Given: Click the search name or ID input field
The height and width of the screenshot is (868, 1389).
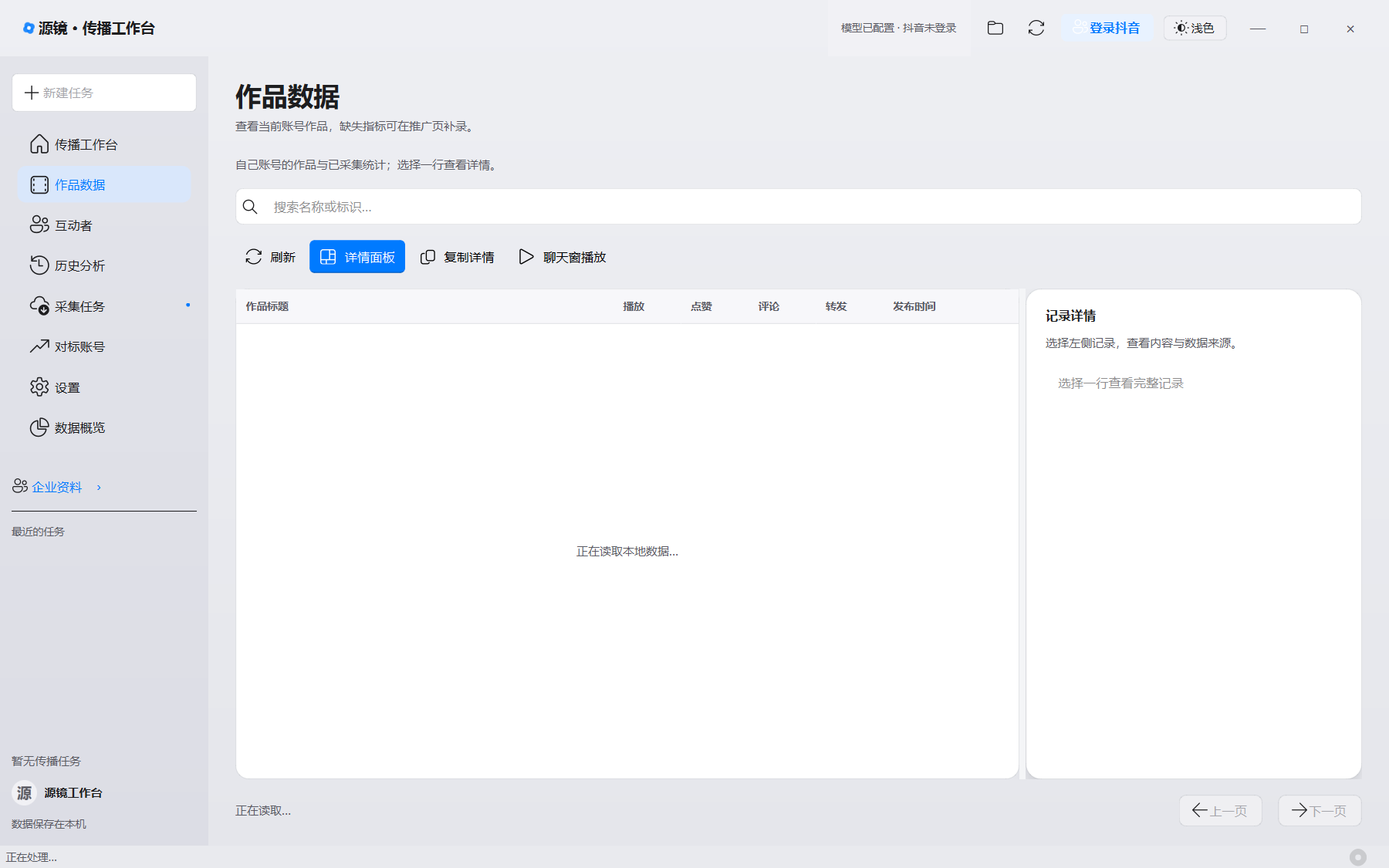Looking at the screenshot, I should (798, 207).
